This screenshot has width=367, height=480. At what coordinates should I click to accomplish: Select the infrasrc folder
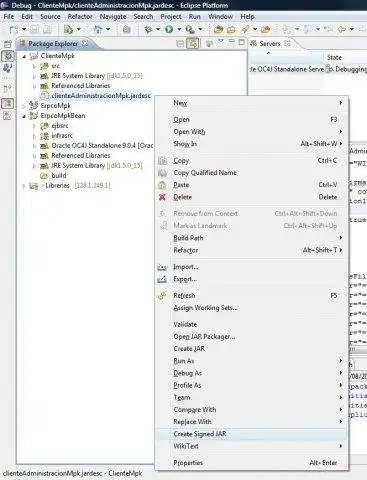(62, 136)
